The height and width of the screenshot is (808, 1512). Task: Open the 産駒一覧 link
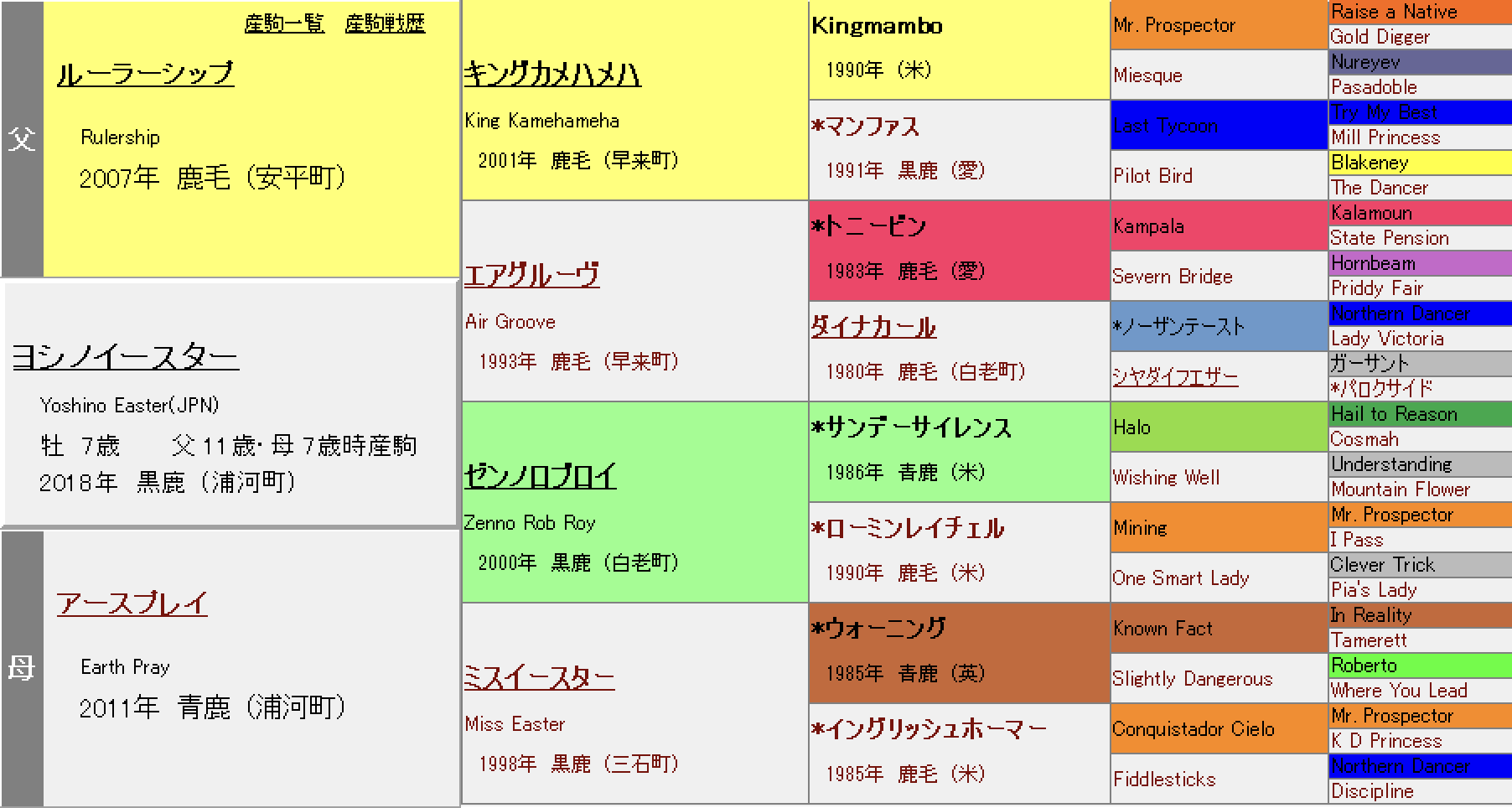tap(284, 23)
